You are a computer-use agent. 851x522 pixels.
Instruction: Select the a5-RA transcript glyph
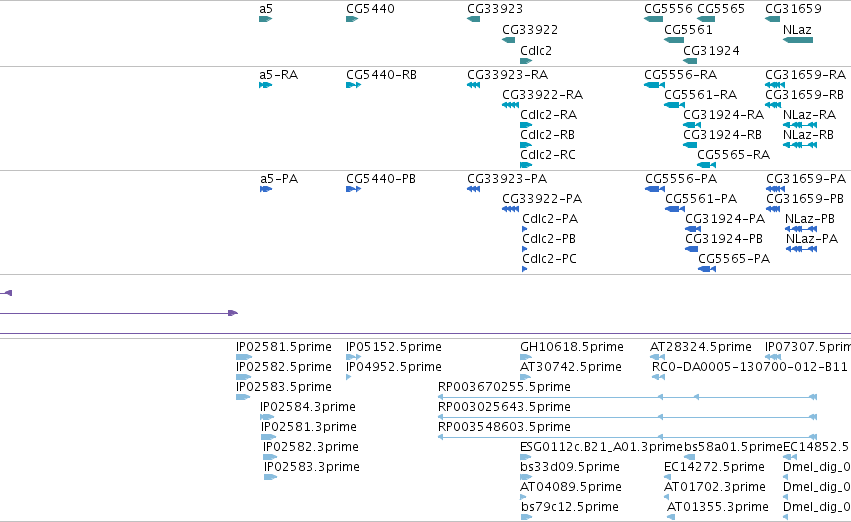click(x=265, y=85)
